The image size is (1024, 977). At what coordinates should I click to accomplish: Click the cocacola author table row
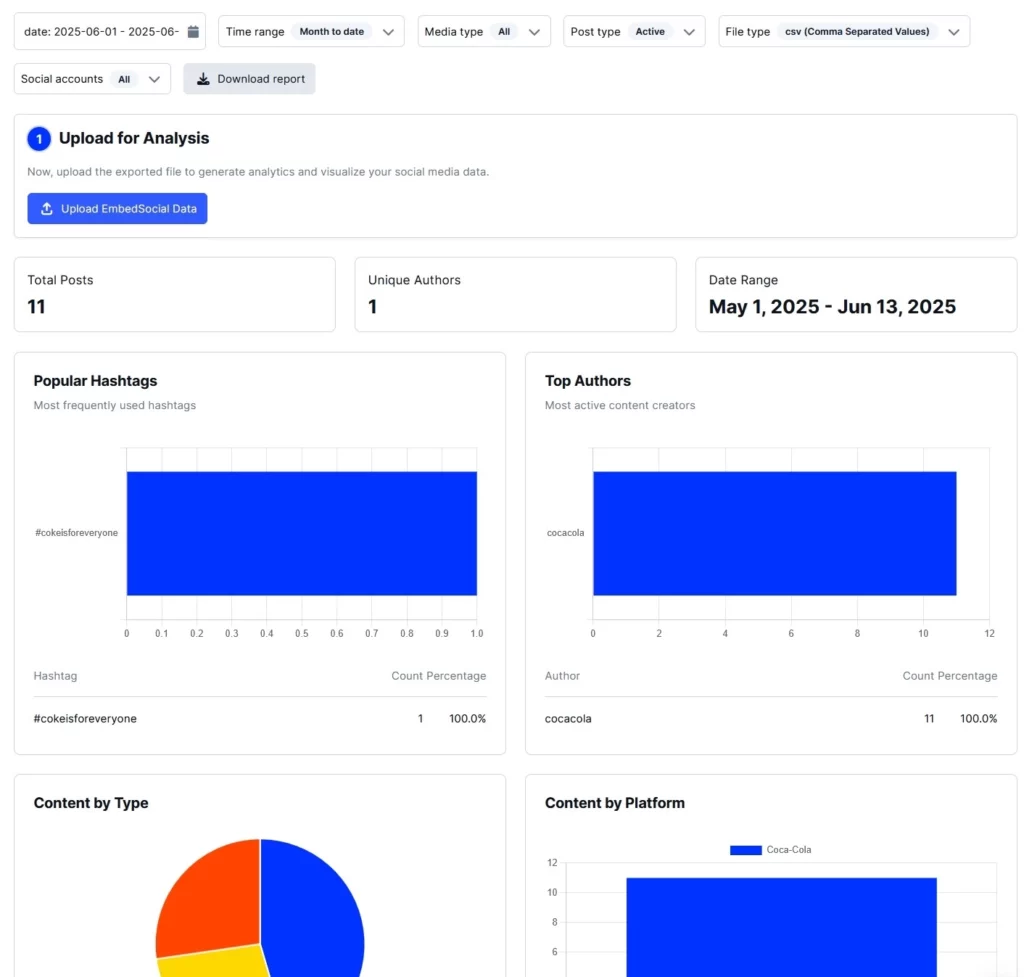click(771, 718)
